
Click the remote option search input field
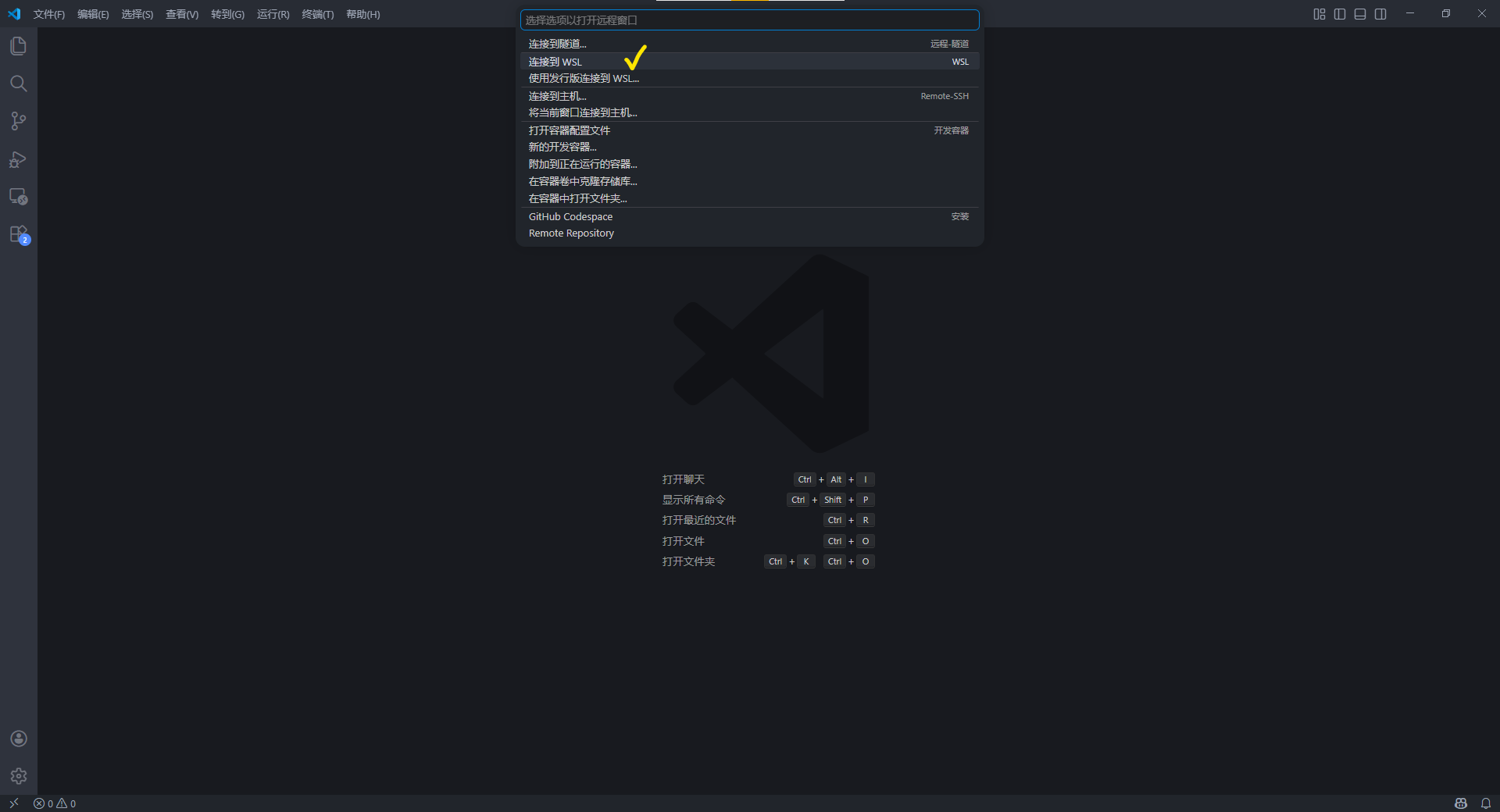(x=748, y=20)
